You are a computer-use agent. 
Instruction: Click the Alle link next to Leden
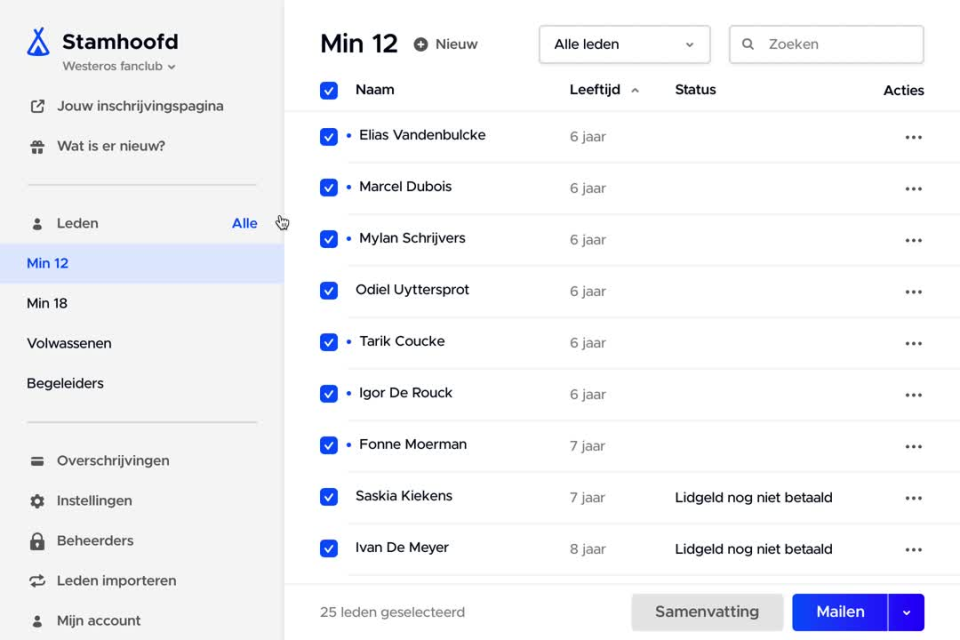tap(244, 224)
